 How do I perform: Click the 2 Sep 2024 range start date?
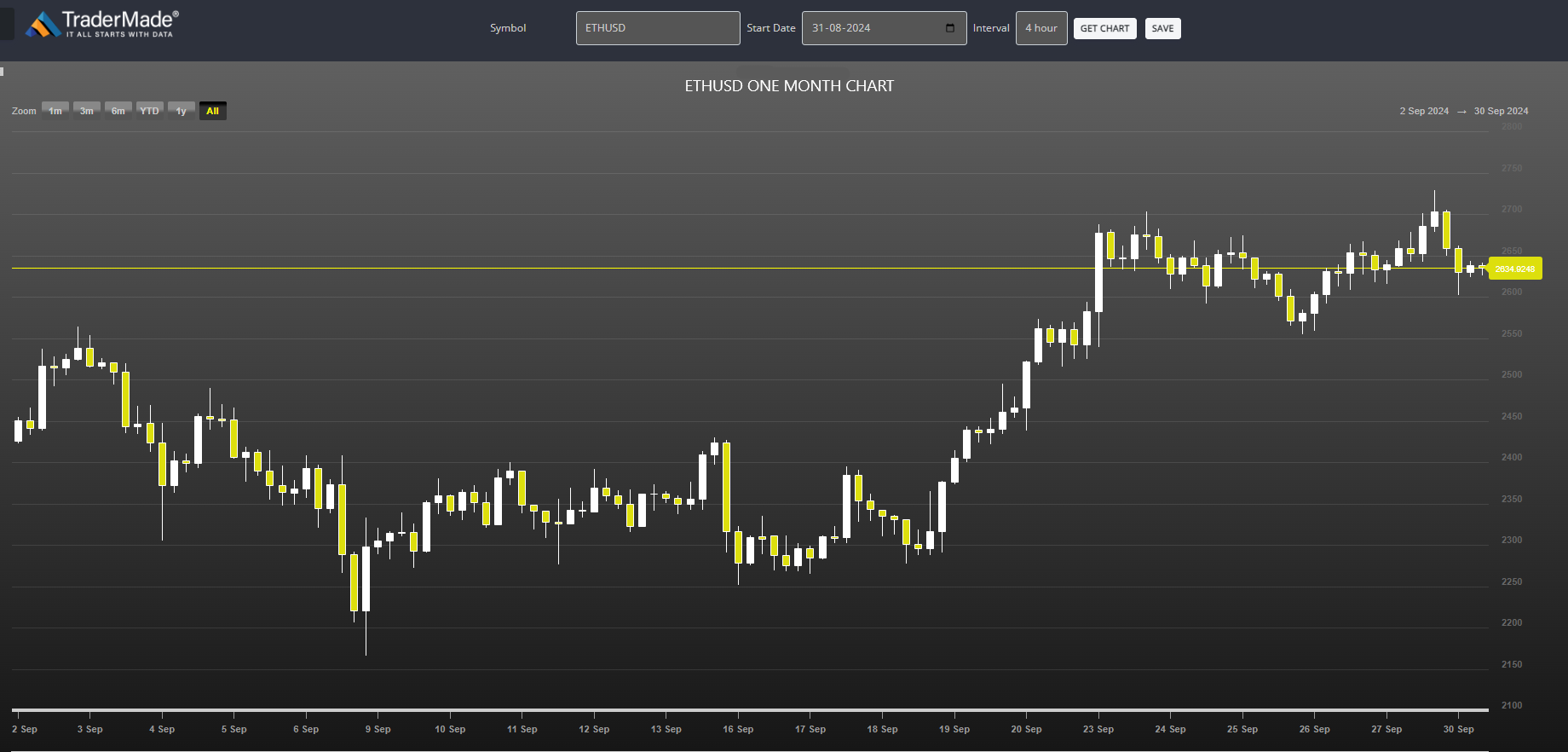1424,111
